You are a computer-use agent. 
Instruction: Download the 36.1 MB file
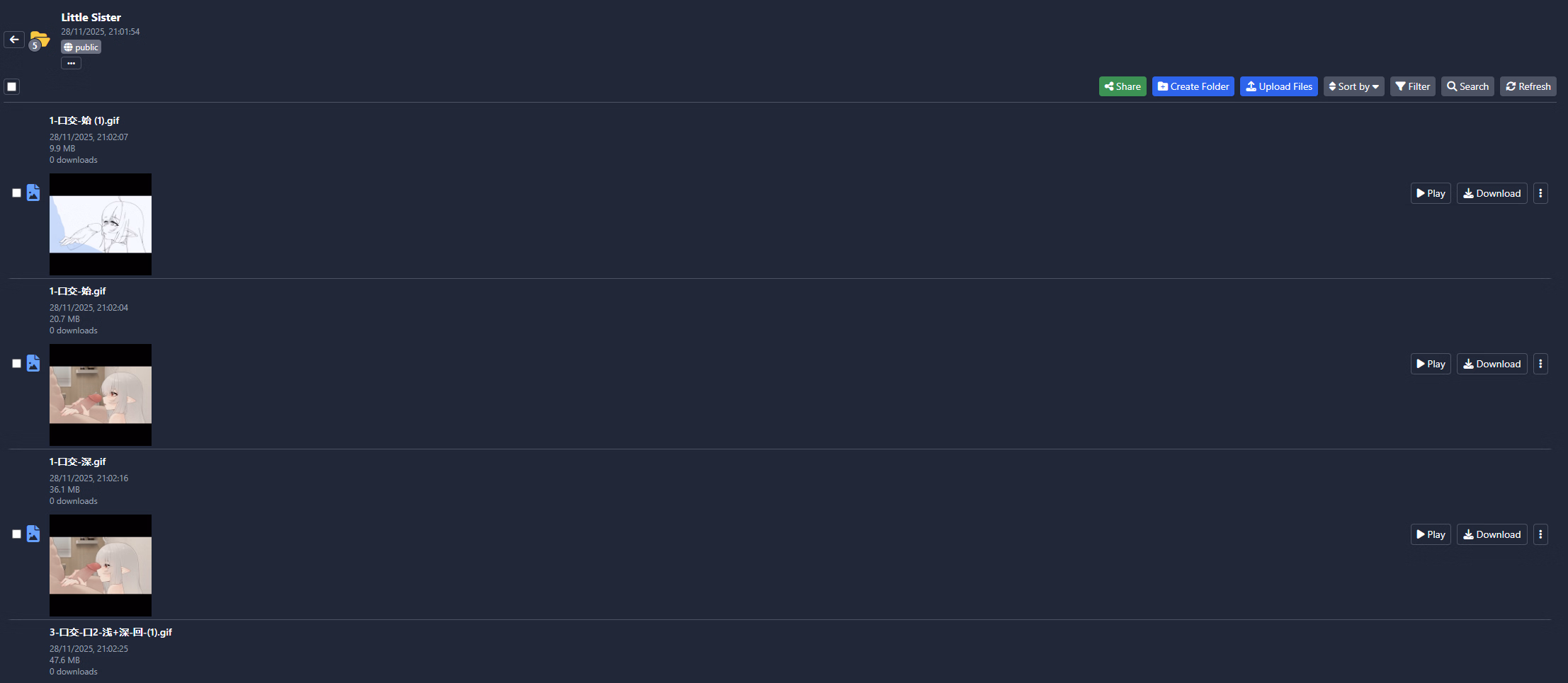pyautogui.click(x=1492, y=534)
